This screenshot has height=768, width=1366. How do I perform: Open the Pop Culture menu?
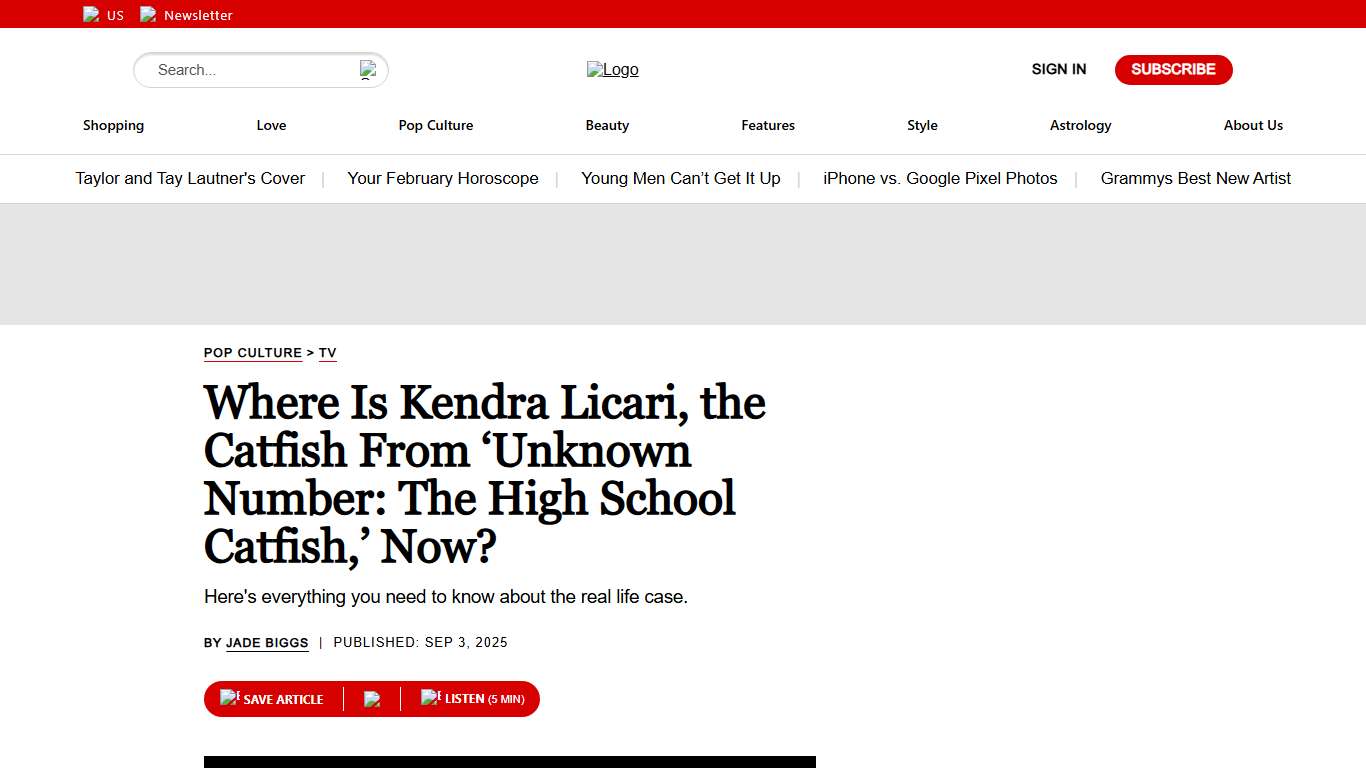pos(436,125)
